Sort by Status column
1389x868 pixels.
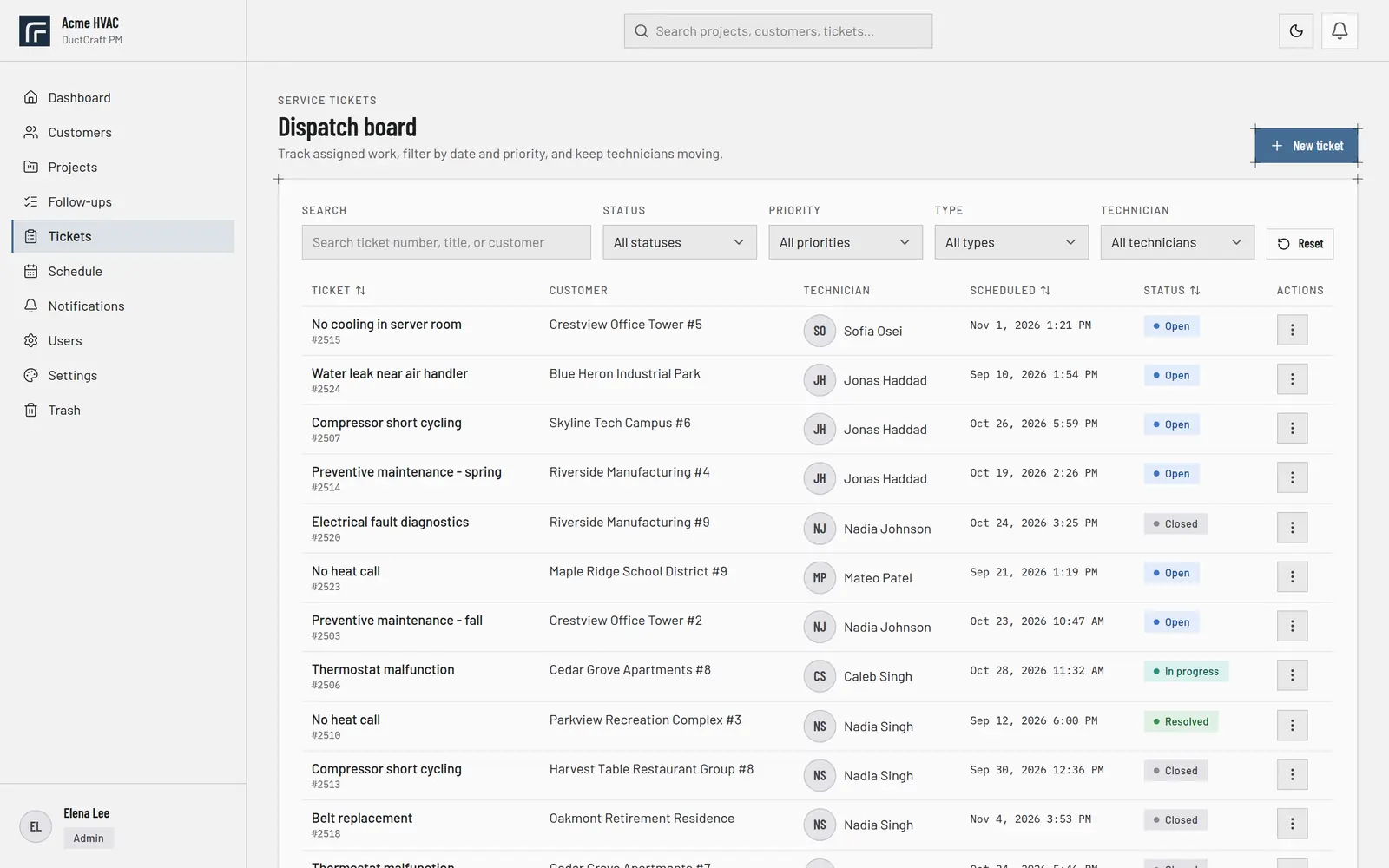click(x=1172, y=291)
